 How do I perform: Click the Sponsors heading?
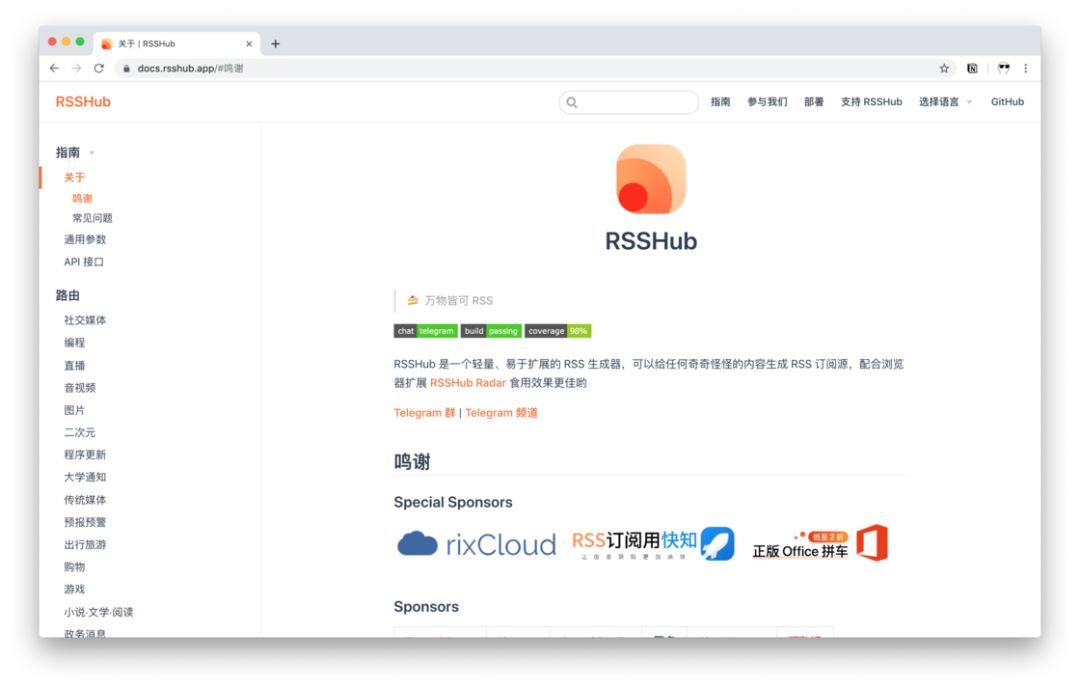pyautogui.click(x=426, y=606)
